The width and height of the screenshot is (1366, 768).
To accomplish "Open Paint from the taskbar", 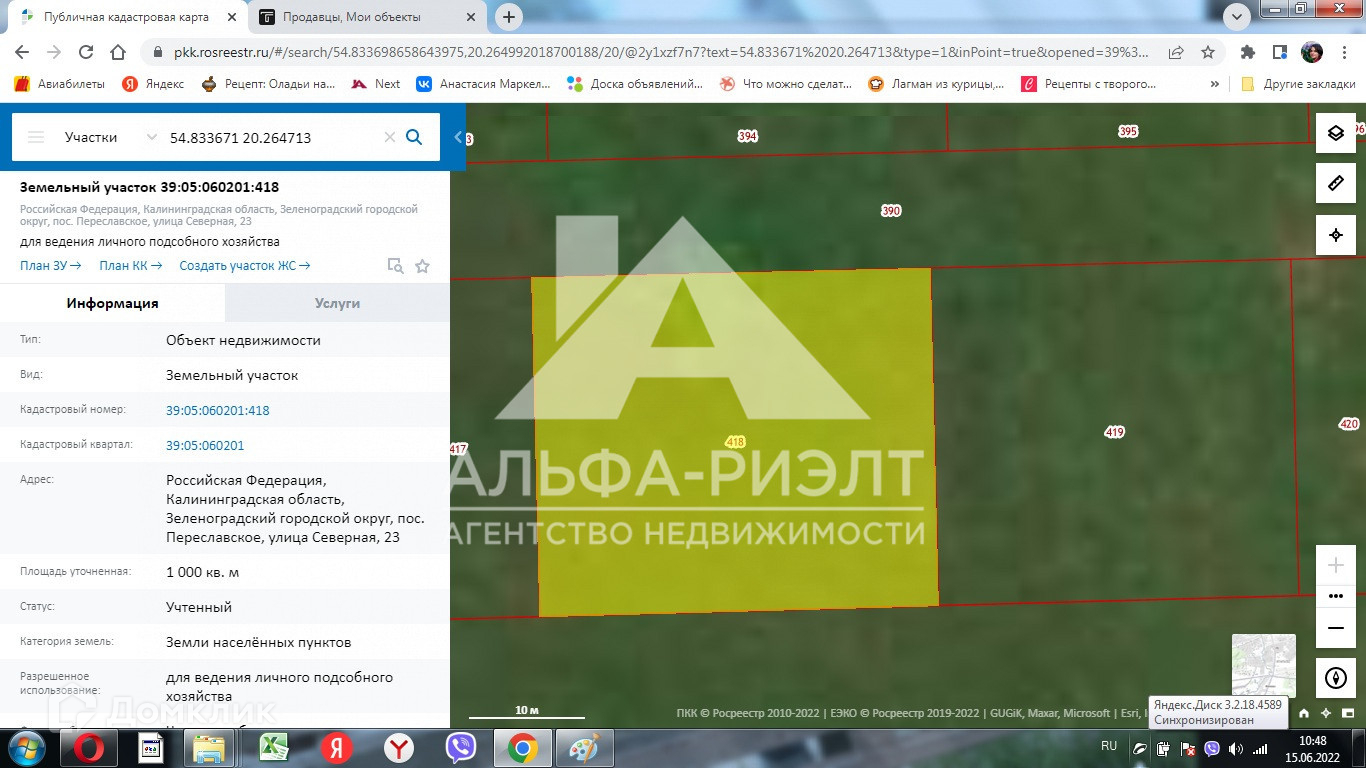I will [x=583, y=748].
